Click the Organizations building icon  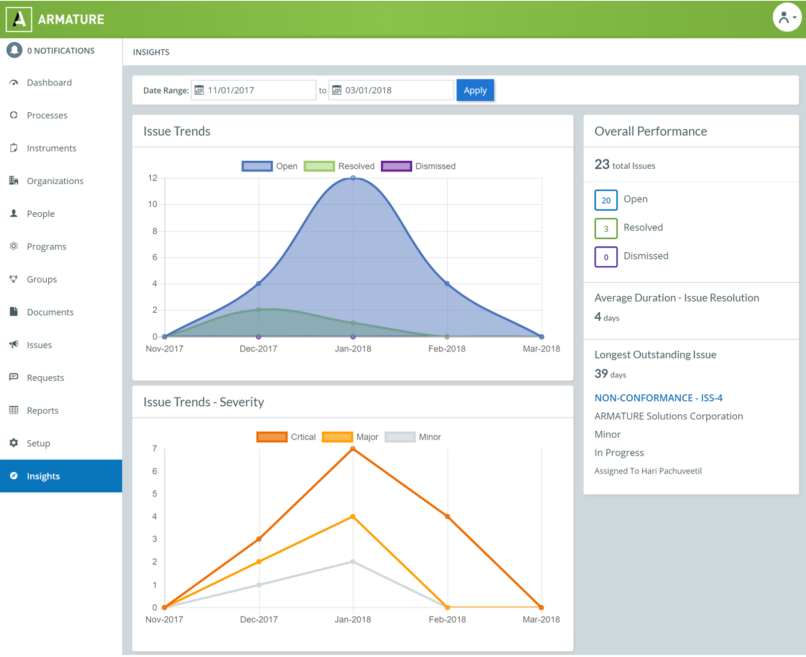click(14, 181)
